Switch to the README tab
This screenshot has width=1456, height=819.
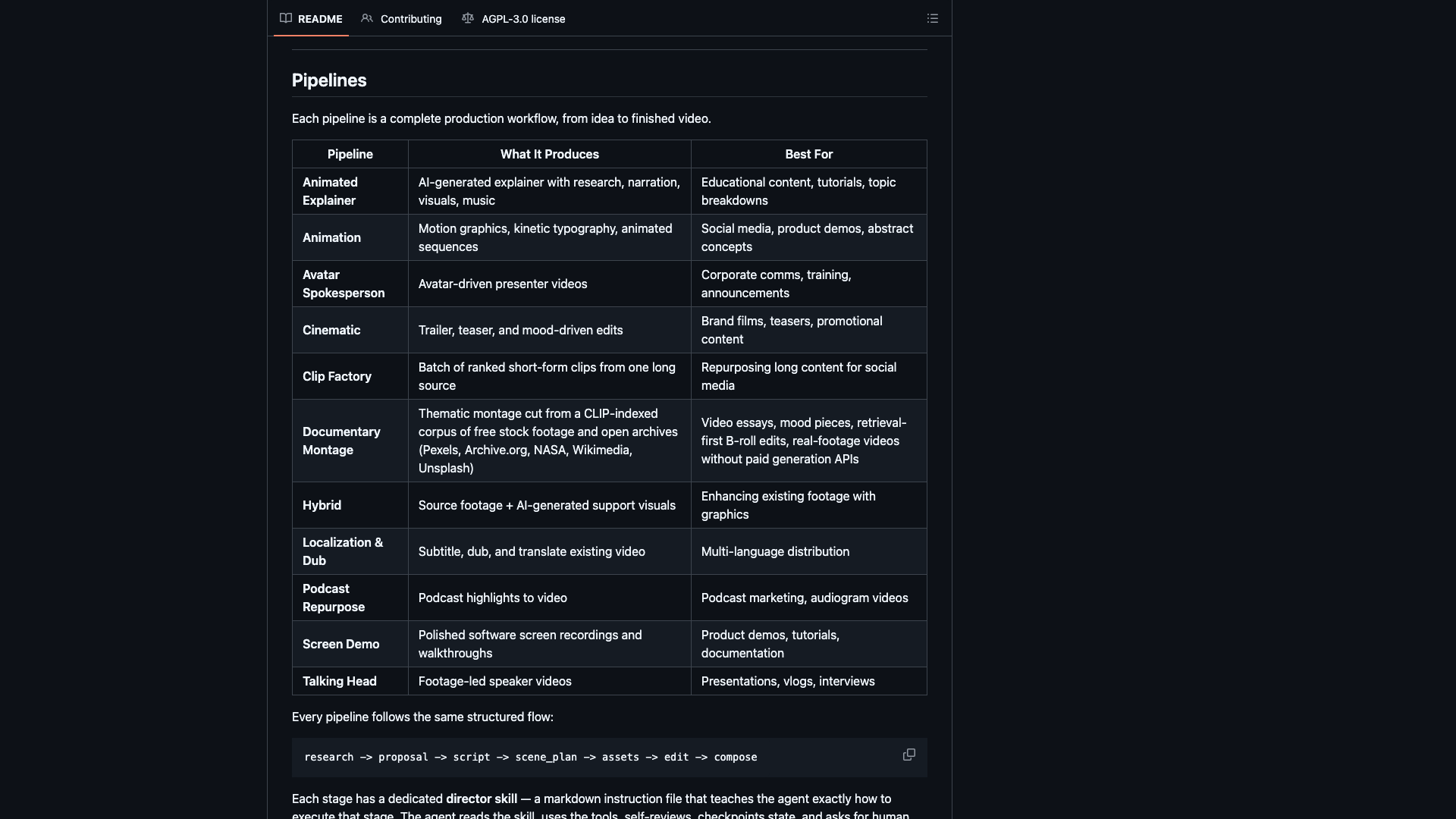(x=311, y=18)
